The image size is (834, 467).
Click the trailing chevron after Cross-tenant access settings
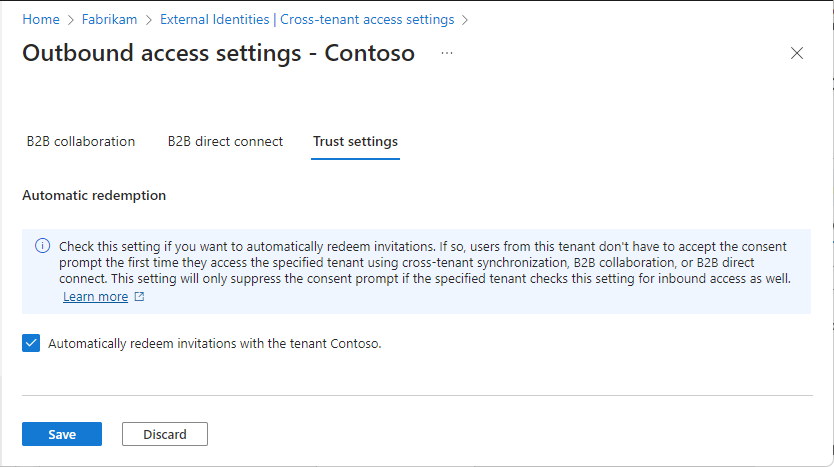[x=465, y=19]
